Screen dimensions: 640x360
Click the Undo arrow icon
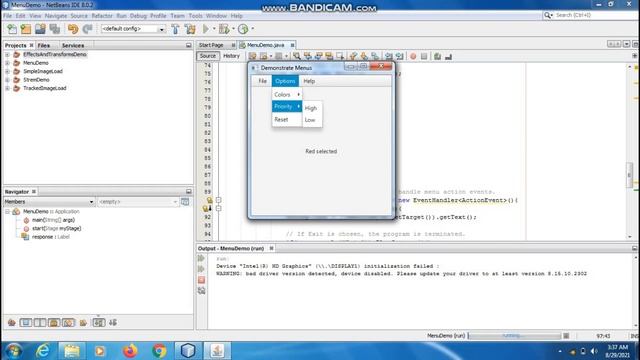[x=73, y=29]
